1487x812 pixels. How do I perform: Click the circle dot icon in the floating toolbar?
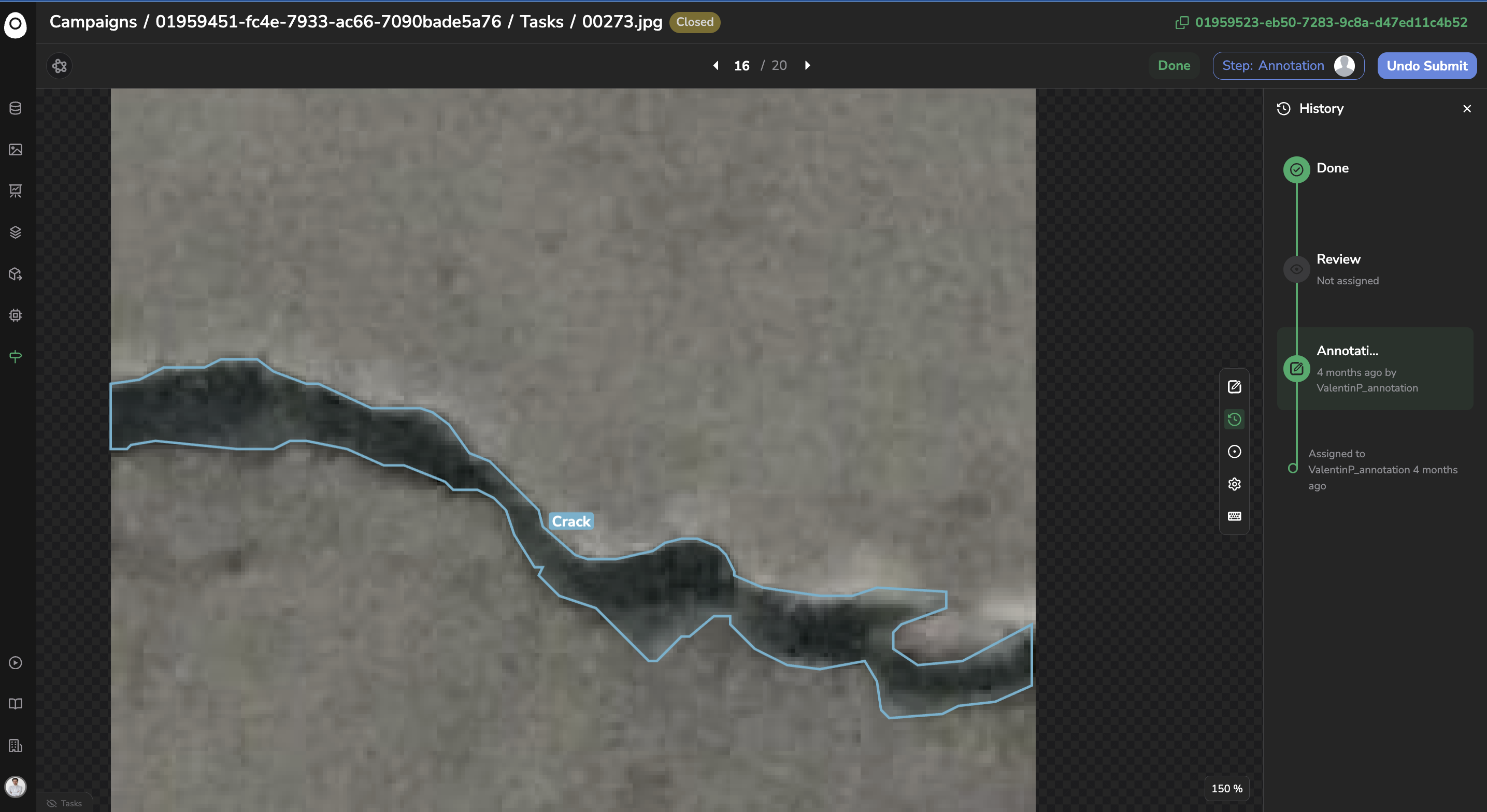click(1234, 451)
